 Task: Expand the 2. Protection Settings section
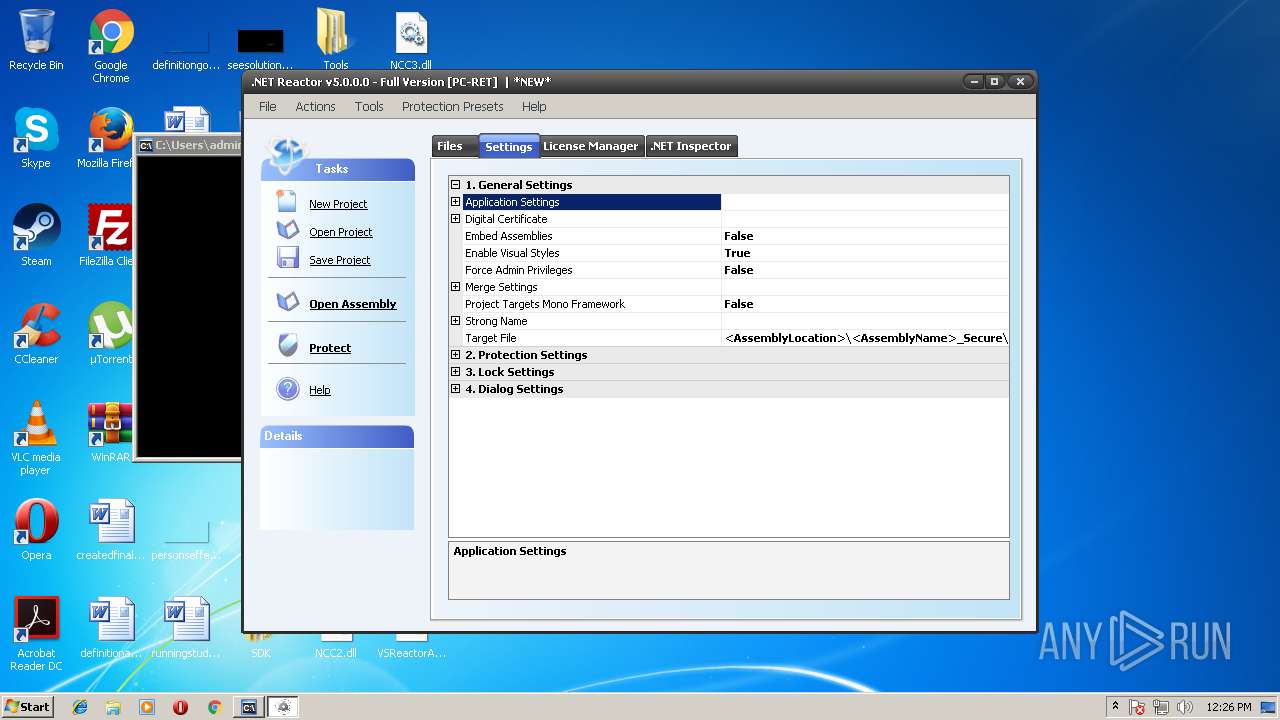456,354
